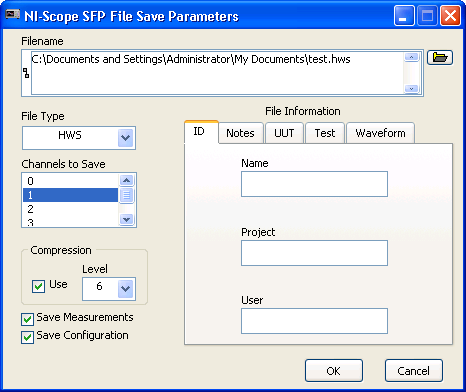Image resolution: width=466 pixels, height=392 pixels.
Task: Open the UUT tab
Action: tap(284, 133)
